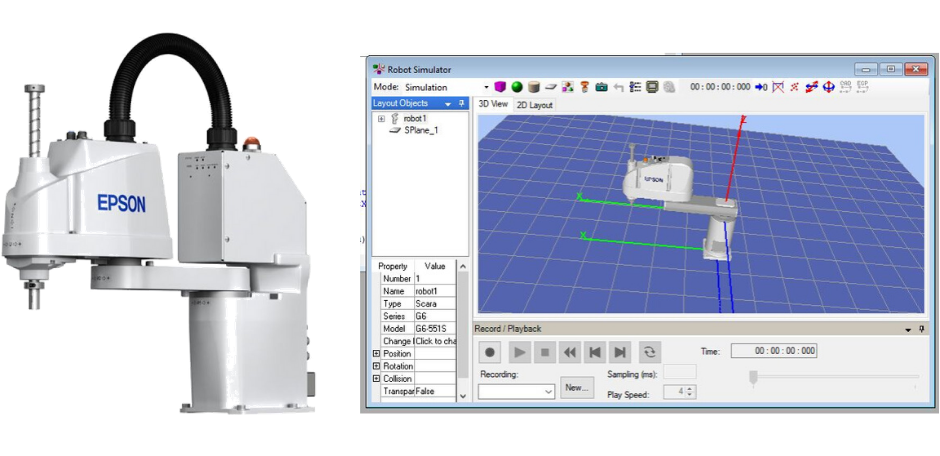Expand the Position property group
This screenshot has height=456, width=940.
point(376,353)
